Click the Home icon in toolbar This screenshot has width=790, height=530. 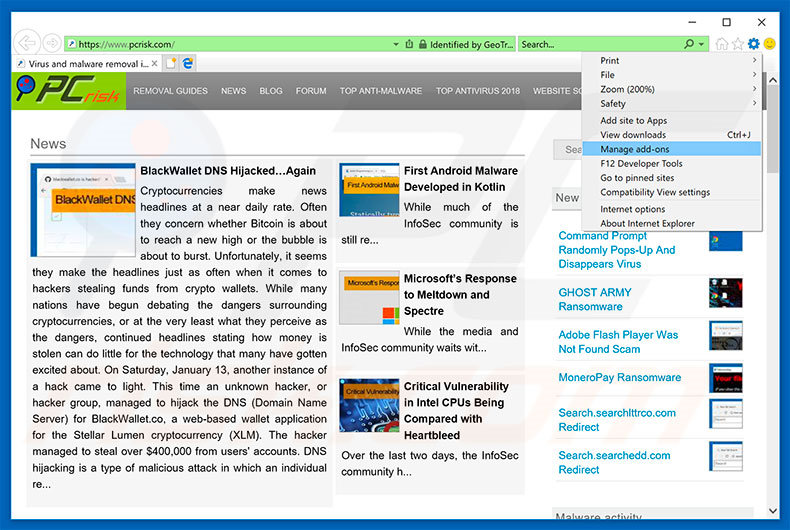(x=722, y=44)
